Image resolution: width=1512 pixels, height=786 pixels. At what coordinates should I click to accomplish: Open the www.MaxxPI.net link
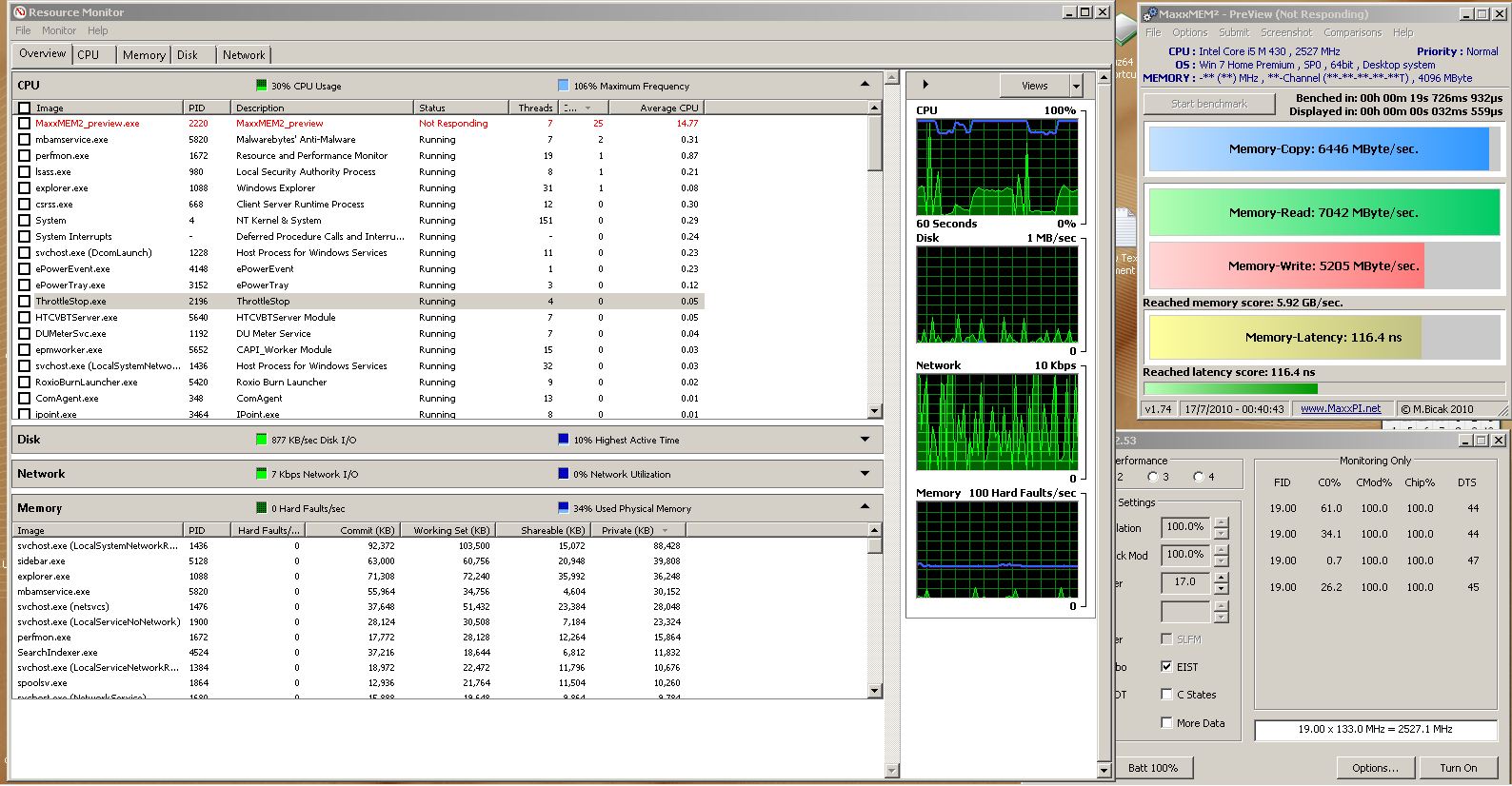pos(1341,408)
